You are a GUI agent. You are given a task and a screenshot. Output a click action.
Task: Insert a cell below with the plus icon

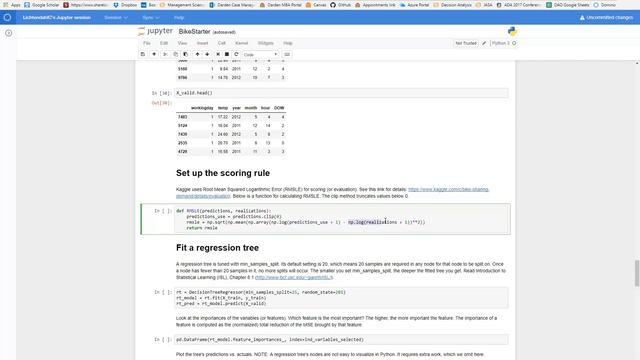[x=154, y=54]
